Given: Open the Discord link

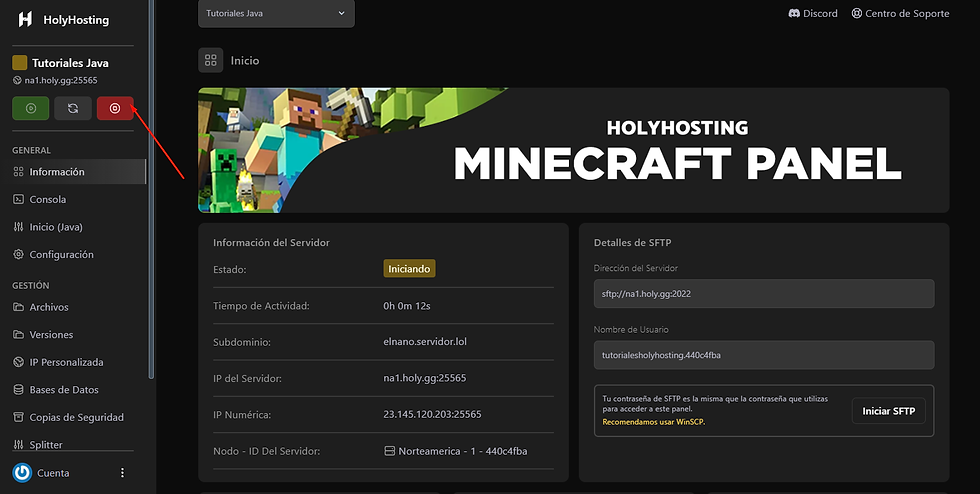Looking at the screenshot, I should pos(812,13).
